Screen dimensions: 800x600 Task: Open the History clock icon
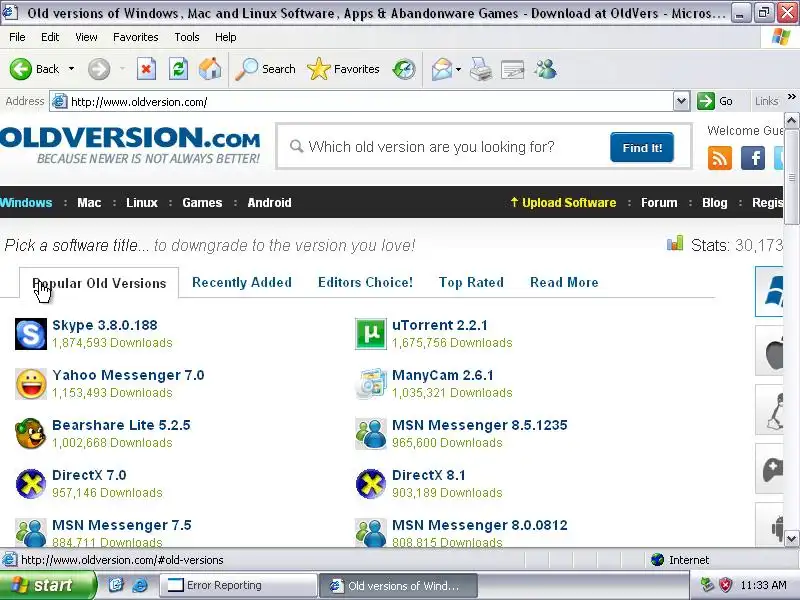404,69
